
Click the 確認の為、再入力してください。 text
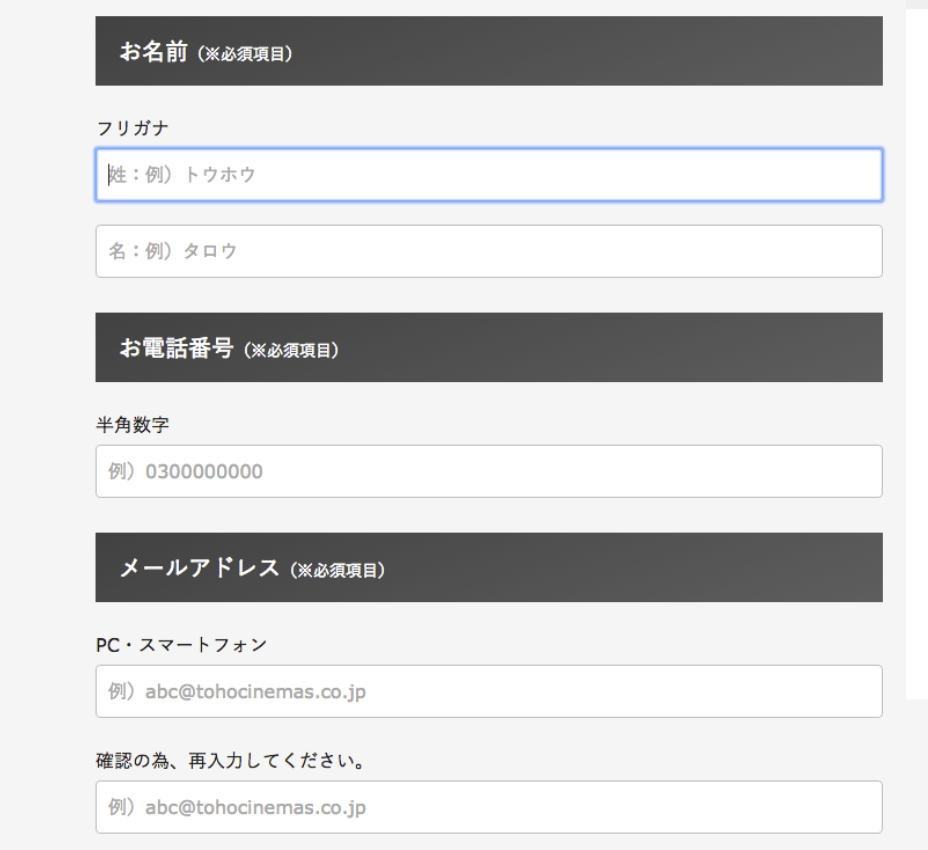230,760
